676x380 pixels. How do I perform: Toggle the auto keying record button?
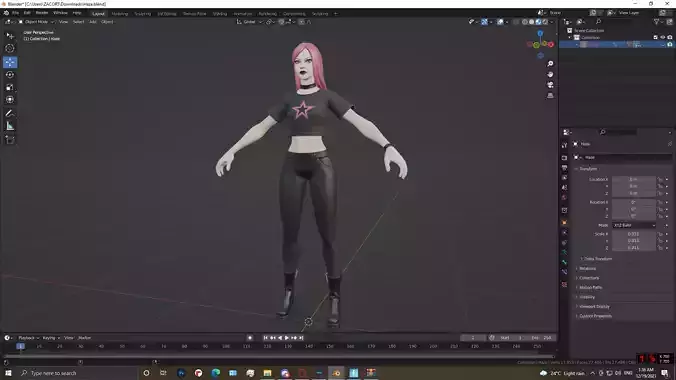coord(250,338)
